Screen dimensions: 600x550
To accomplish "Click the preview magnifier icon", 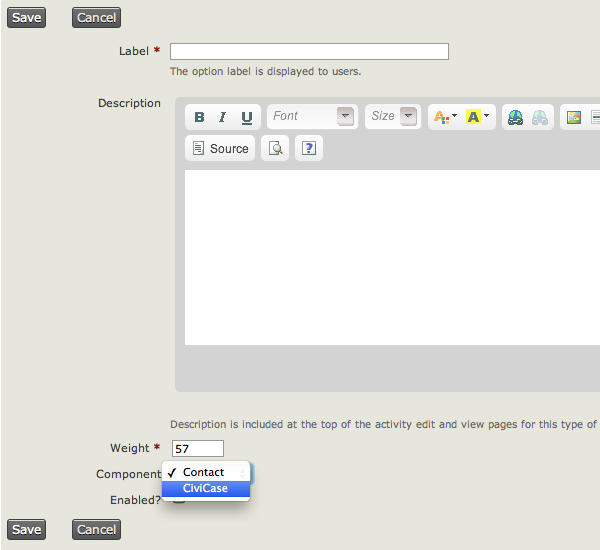I will (x=275, y=149).
